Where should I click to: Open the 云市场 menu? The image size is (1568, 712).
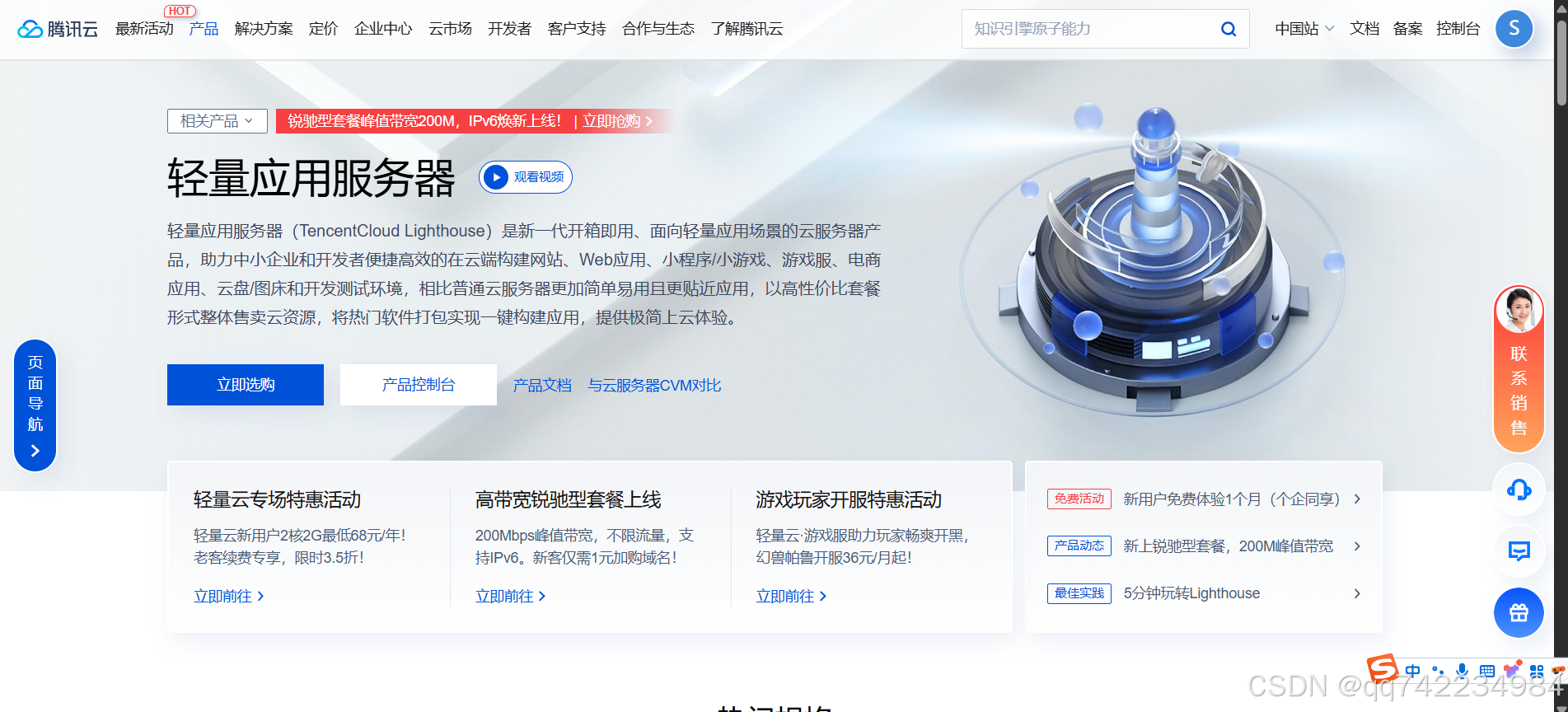pyautogui.click(x=450, y=29)
